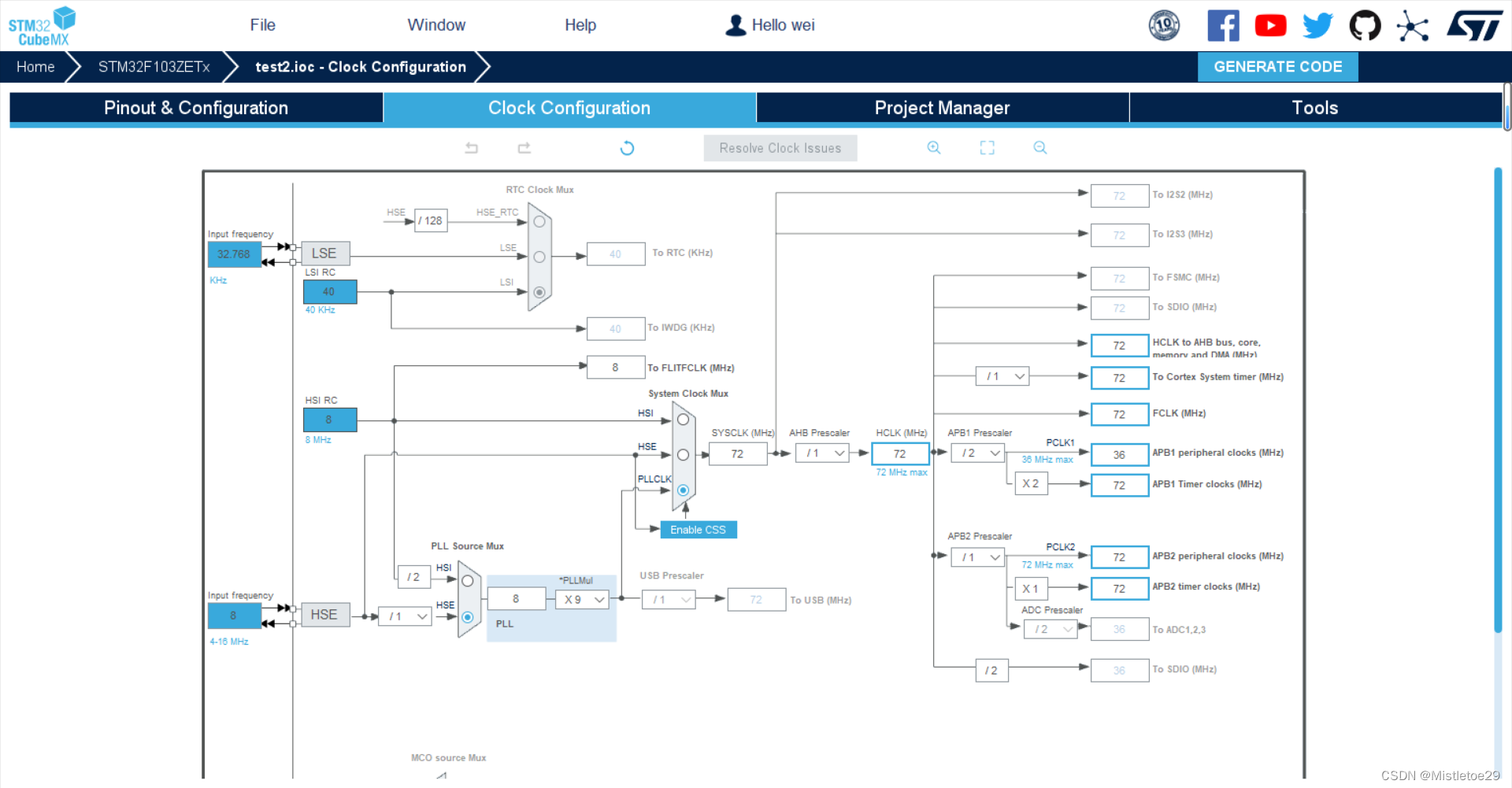1512x788 pixels.
Task: Select HSE on System Clock Mux
Action: (x=683, y=455)
